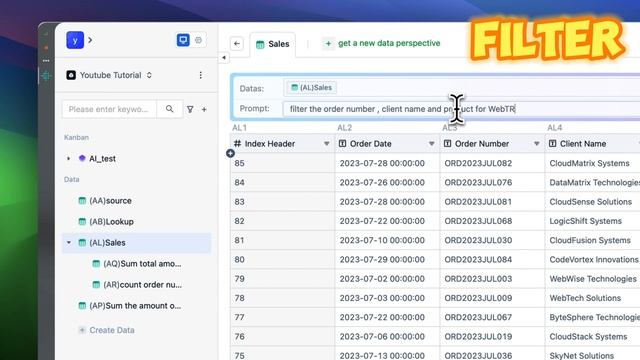
Task: Open Order Date column dropdown arrow
Action: pos(431,144)
